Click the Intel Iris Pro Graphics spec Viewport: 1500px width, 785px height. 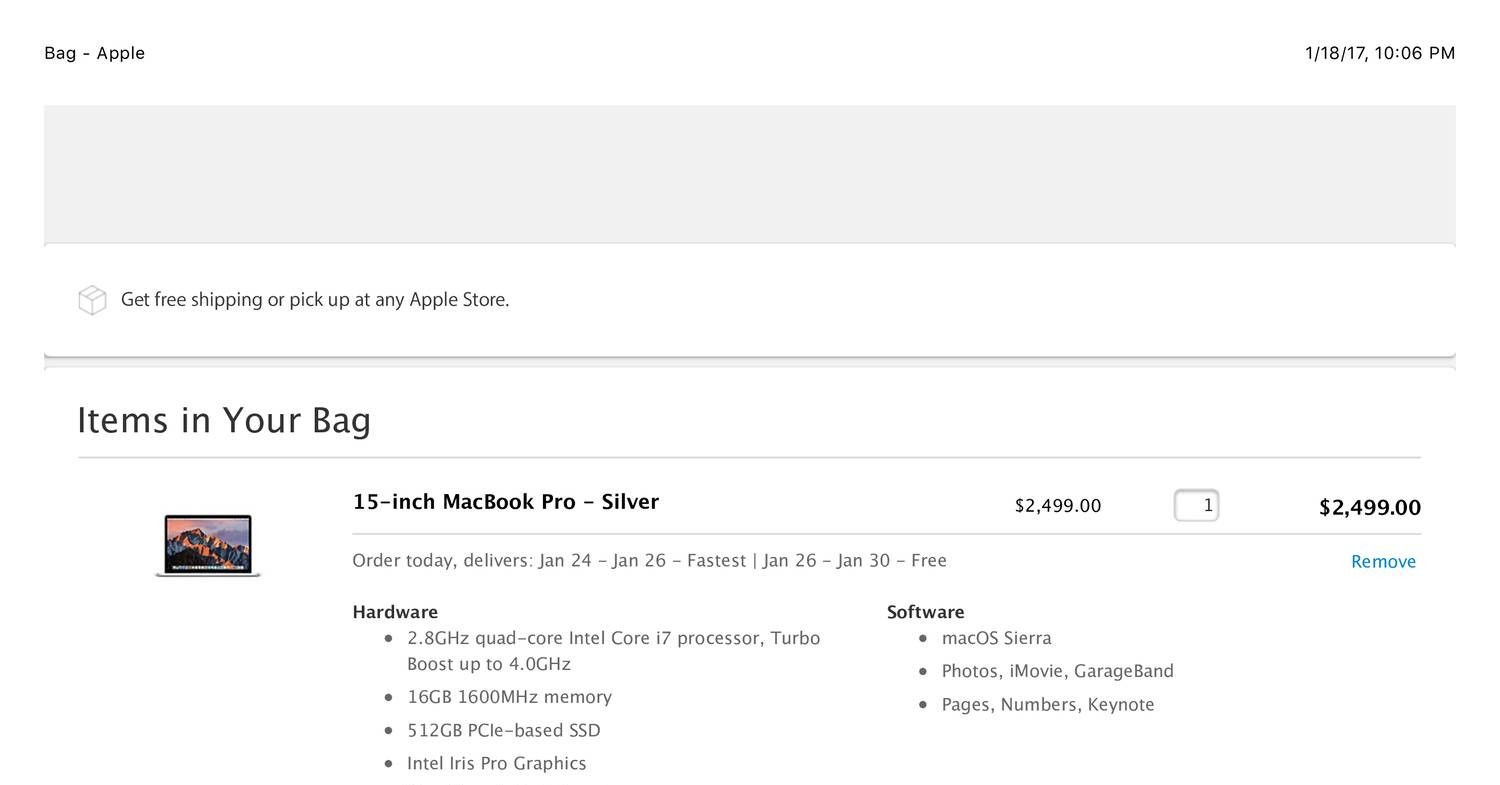[x=496, y=763]
